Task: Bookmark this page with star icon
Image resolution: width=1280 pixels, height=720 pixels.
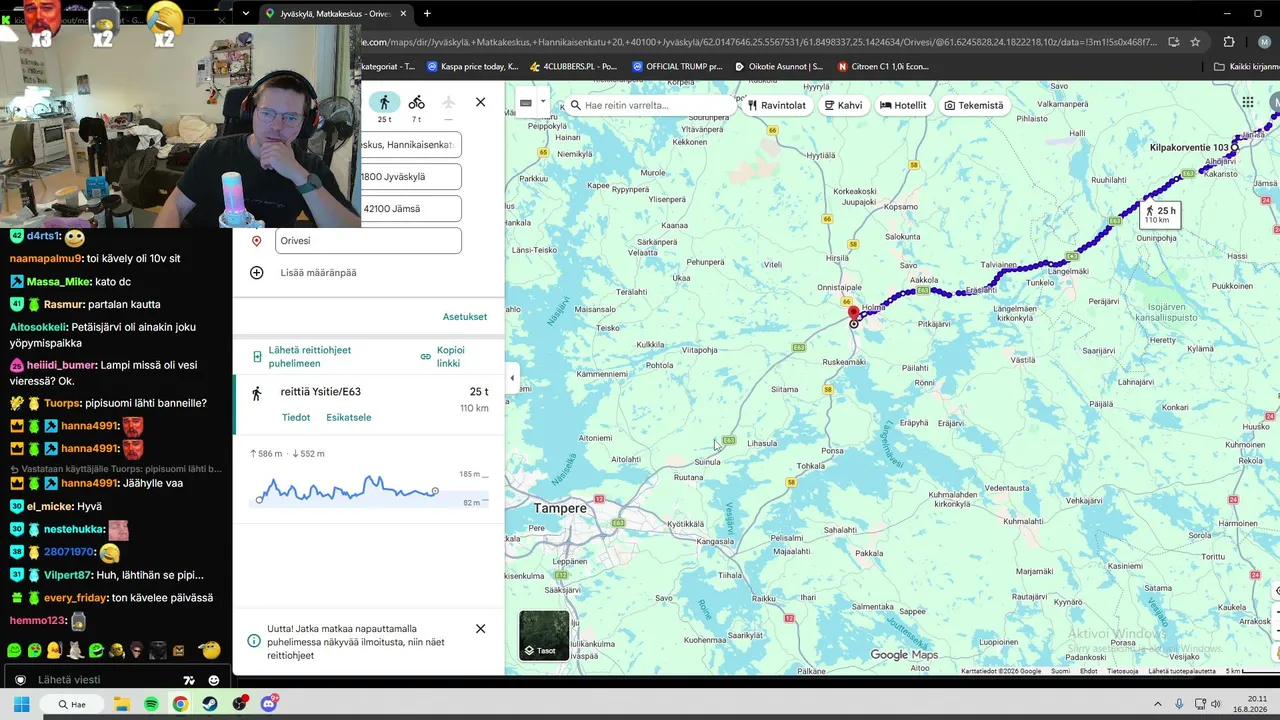Action: (x=1195, y=42)
